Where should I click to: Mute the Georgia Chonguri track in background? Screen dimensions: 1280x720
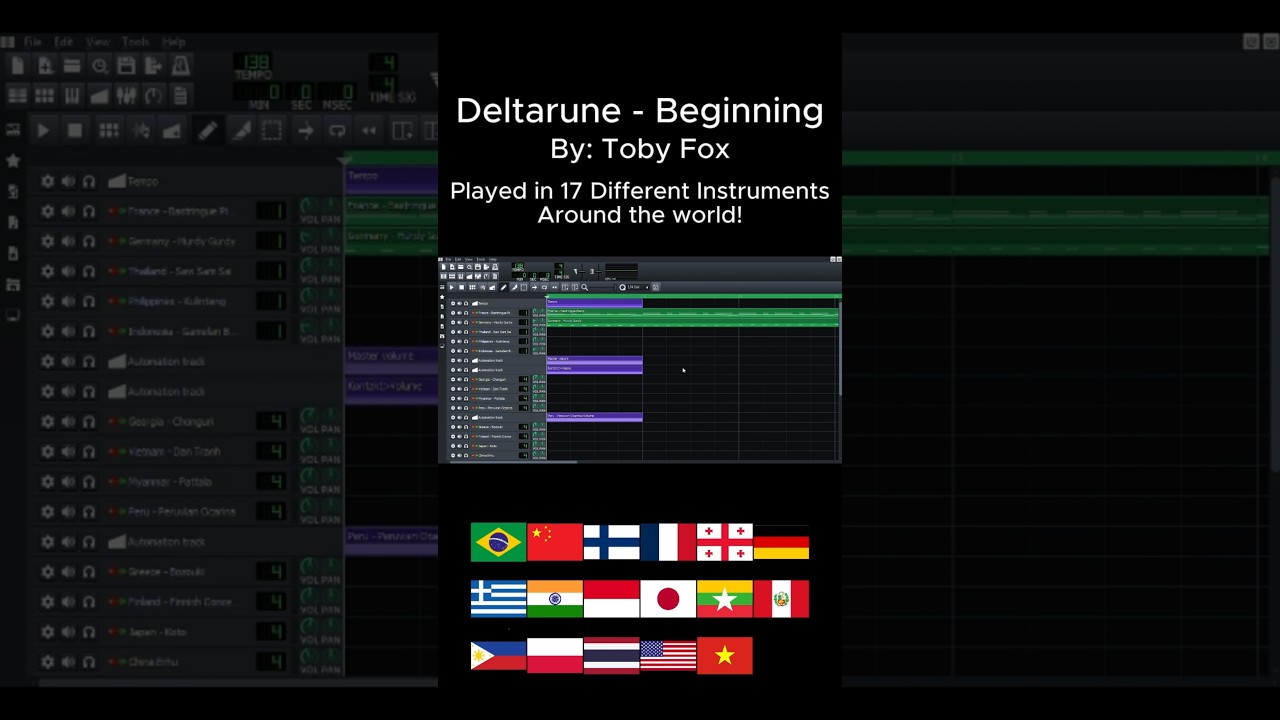point(68,421)
